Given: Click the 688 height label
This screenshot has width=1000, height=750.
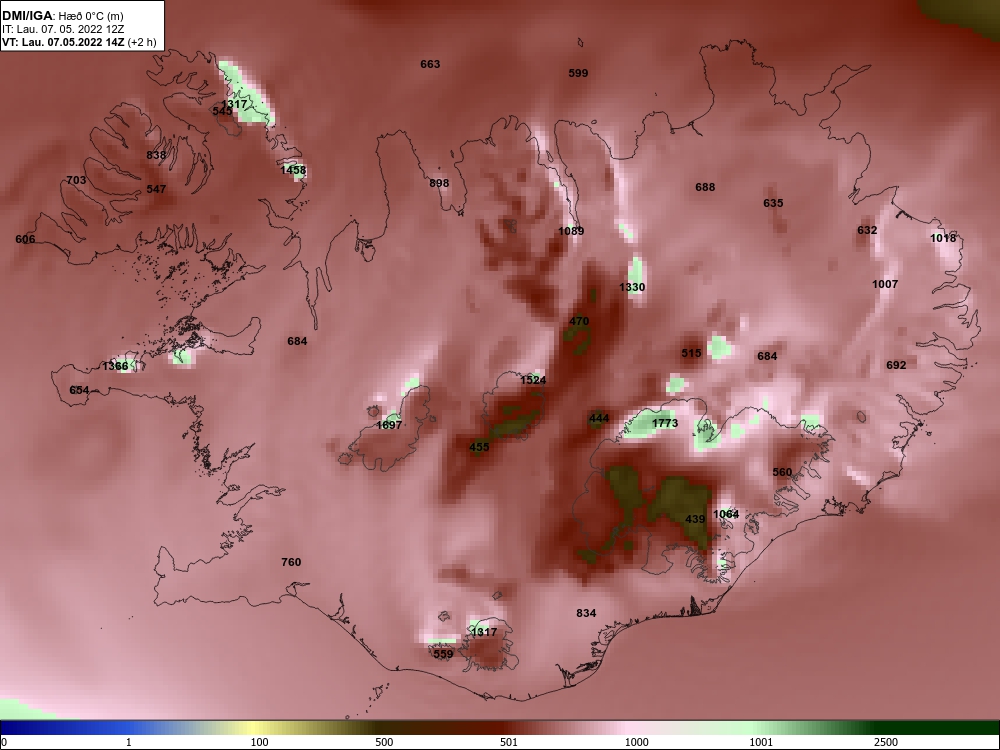Looking at the screenshot, I should (x=705, y=187).
